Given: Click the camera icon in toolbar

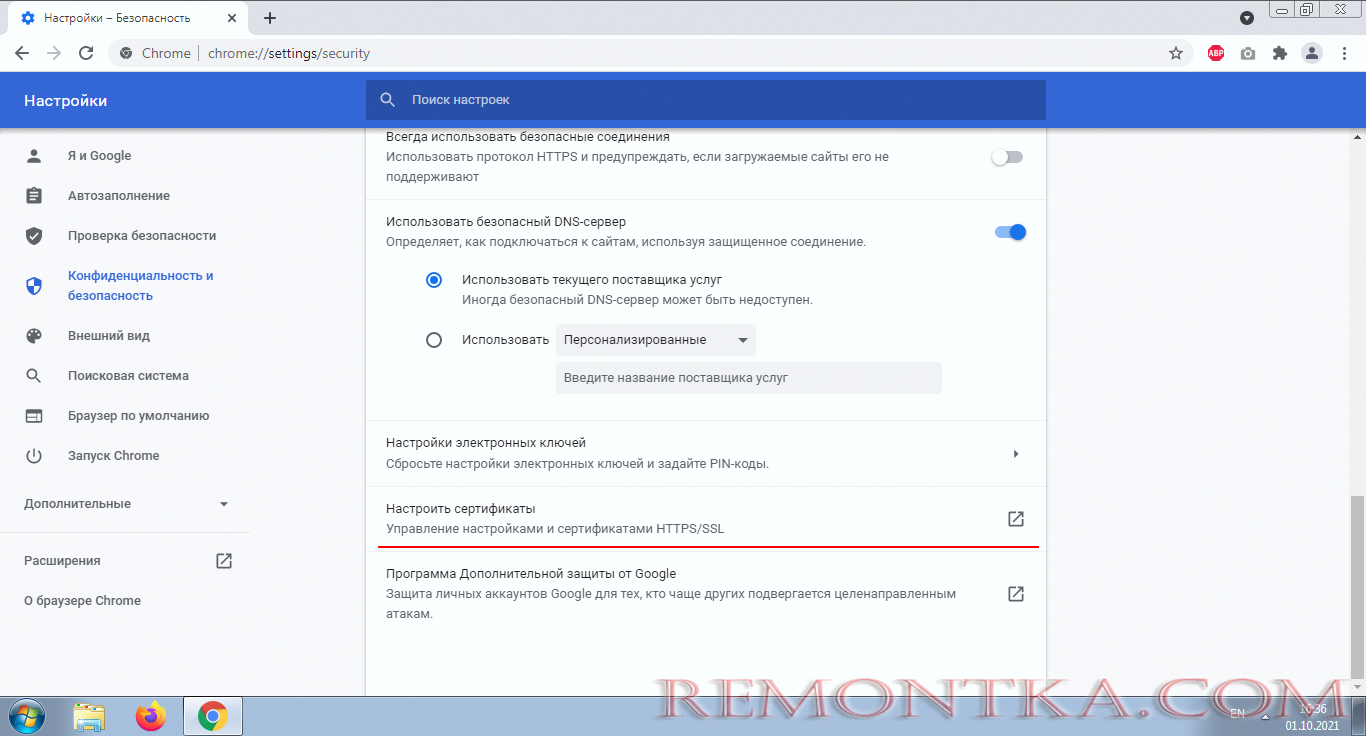Looking at the screenshot, I should [x=1247, y=53].
